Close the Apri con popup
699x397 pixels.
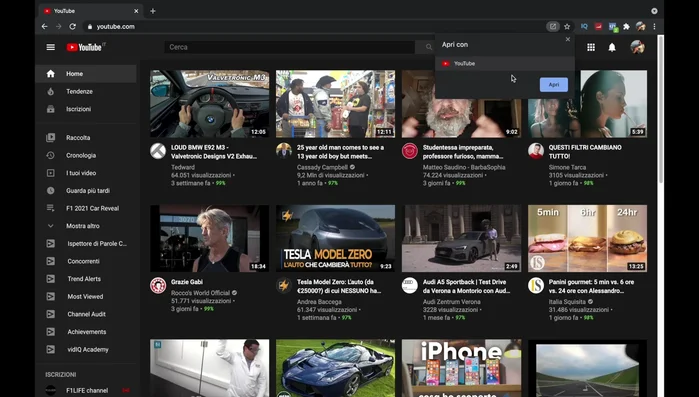(x=567, y=39)
